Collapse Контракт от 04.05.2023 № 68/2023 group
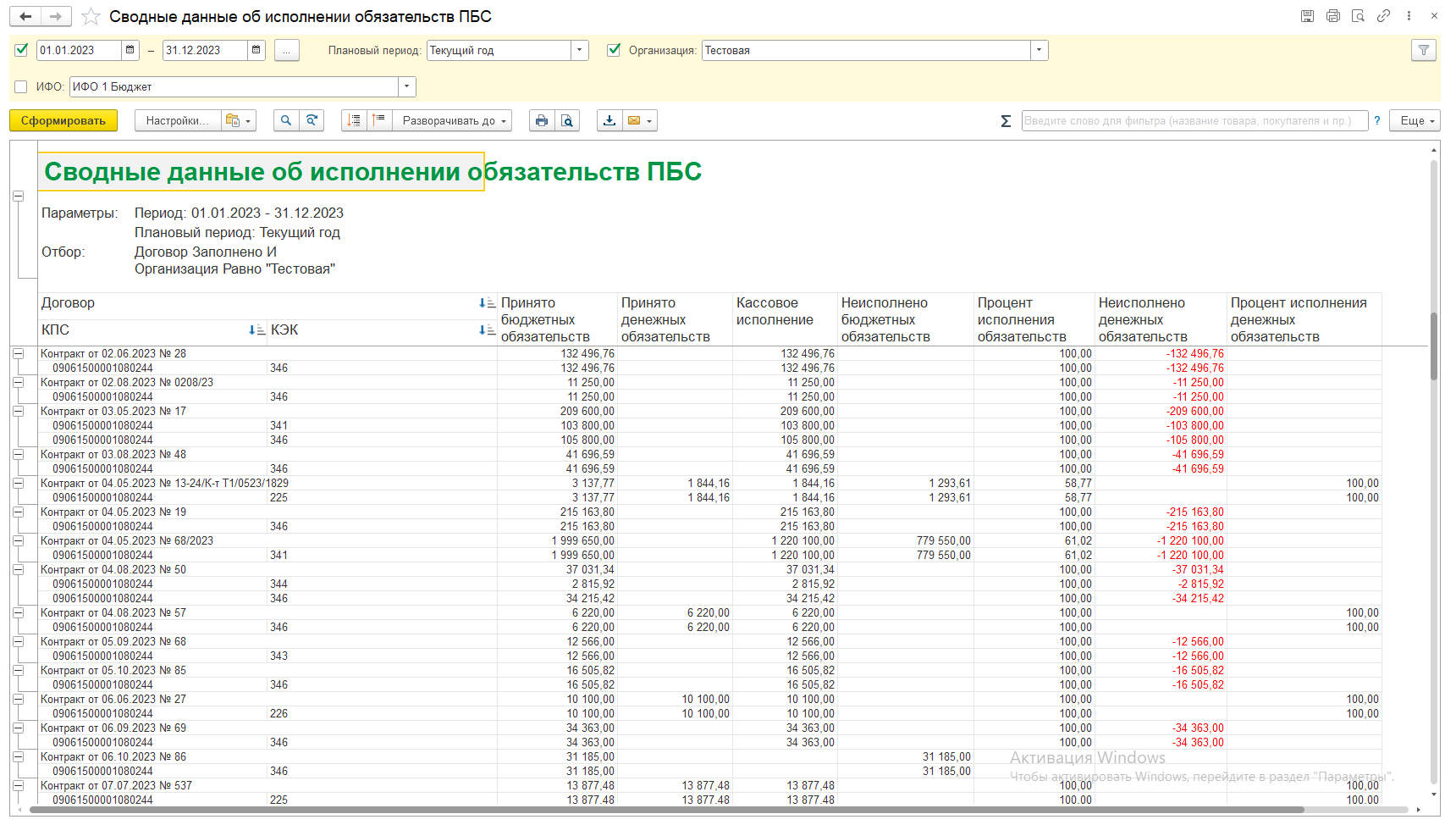The image size is (1456, 825). pos(18,541)
